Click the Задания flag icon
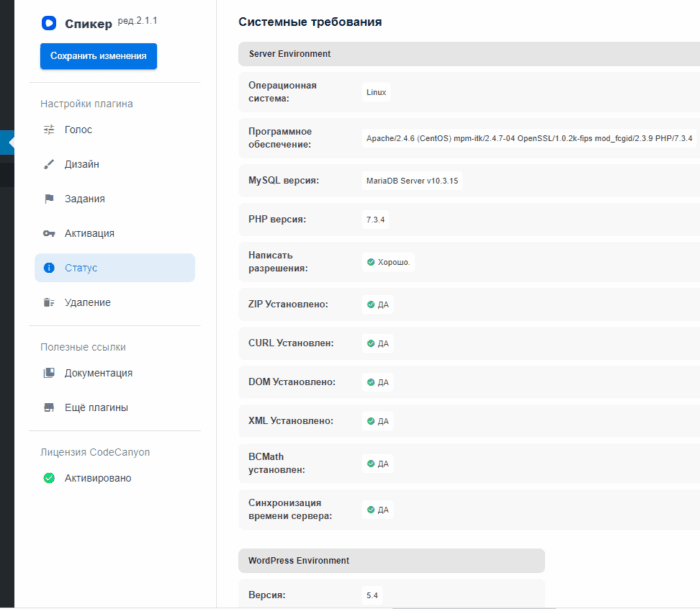This screenshot has height=609, width=700. (49, 199)
